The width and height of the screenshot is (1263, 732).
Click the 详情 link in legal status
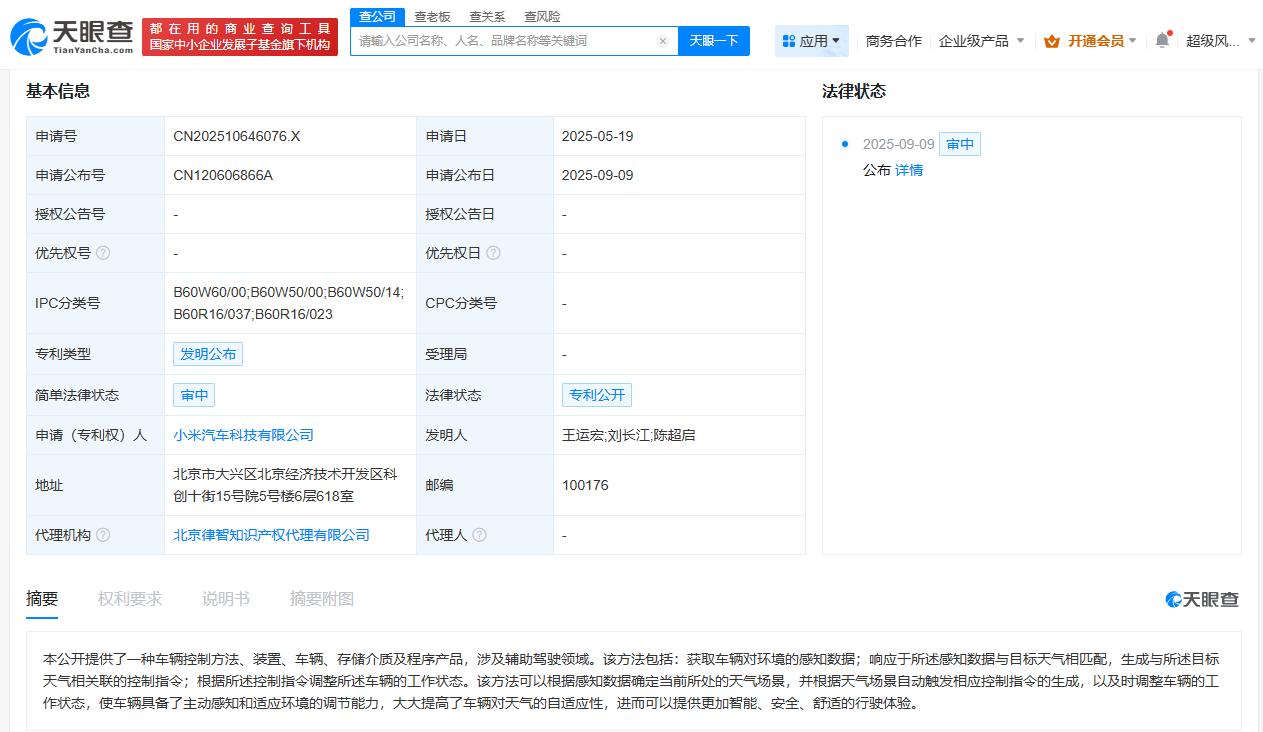(909, 170)
